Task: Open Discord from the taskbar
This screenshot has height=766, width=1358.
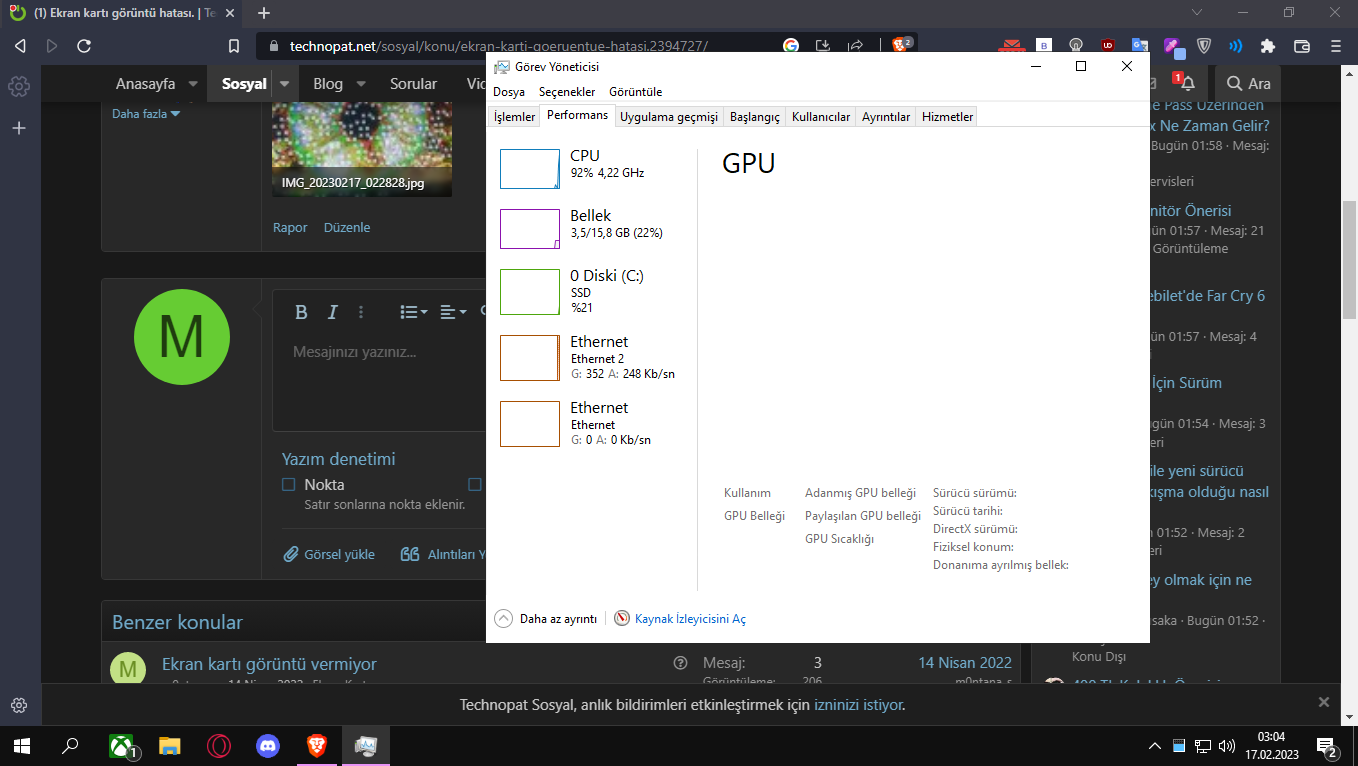Action: [268, 746]
